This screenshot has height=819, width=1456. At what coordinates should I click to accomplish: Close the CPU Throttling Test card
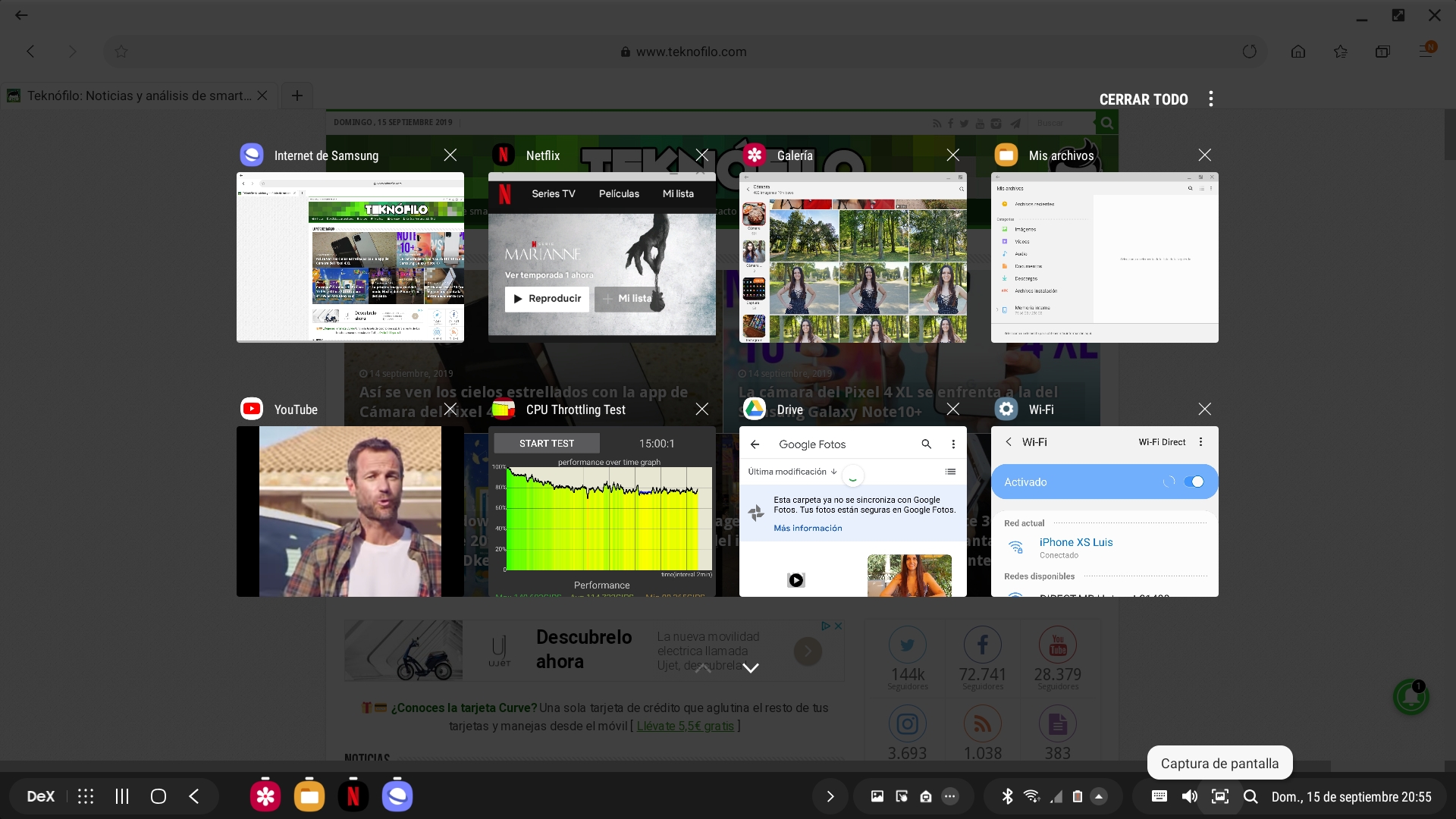pyautogui.click(x=702, y=409)
